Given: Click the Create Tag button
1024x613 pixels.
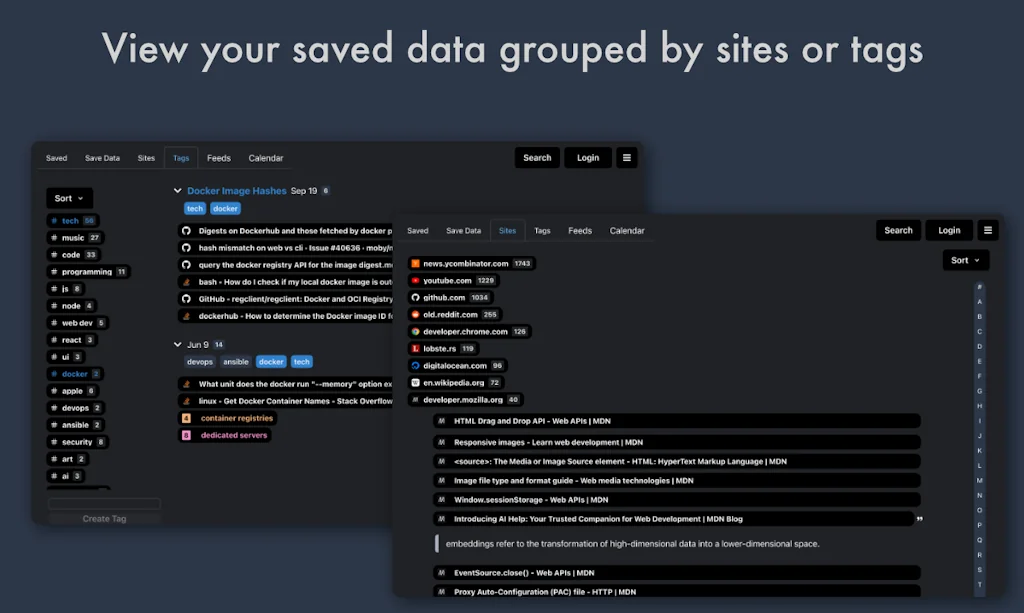Looking at the screenshot, I should (104, 518).
